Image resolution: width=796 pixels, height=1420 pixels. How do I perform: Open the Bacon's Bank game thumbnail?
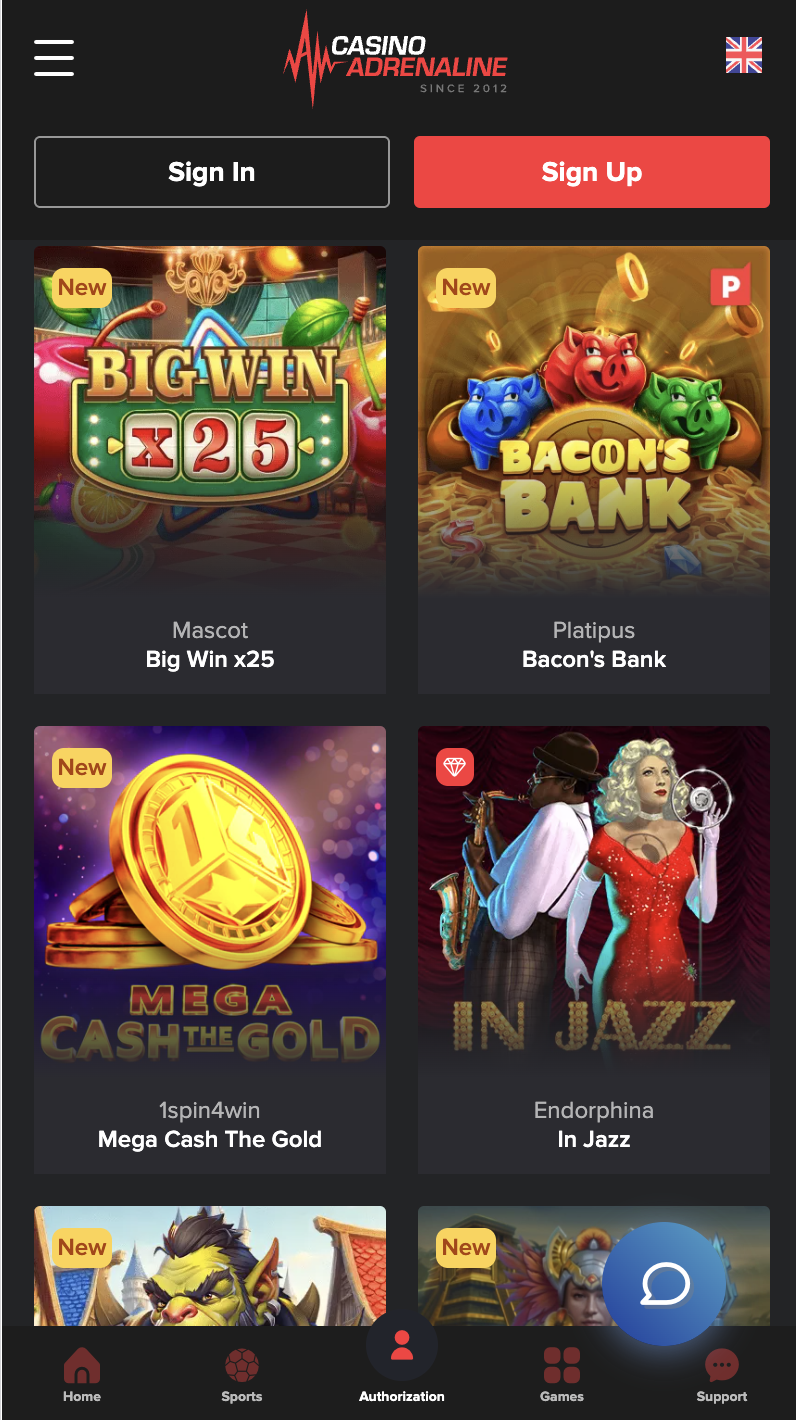(594, 420)
